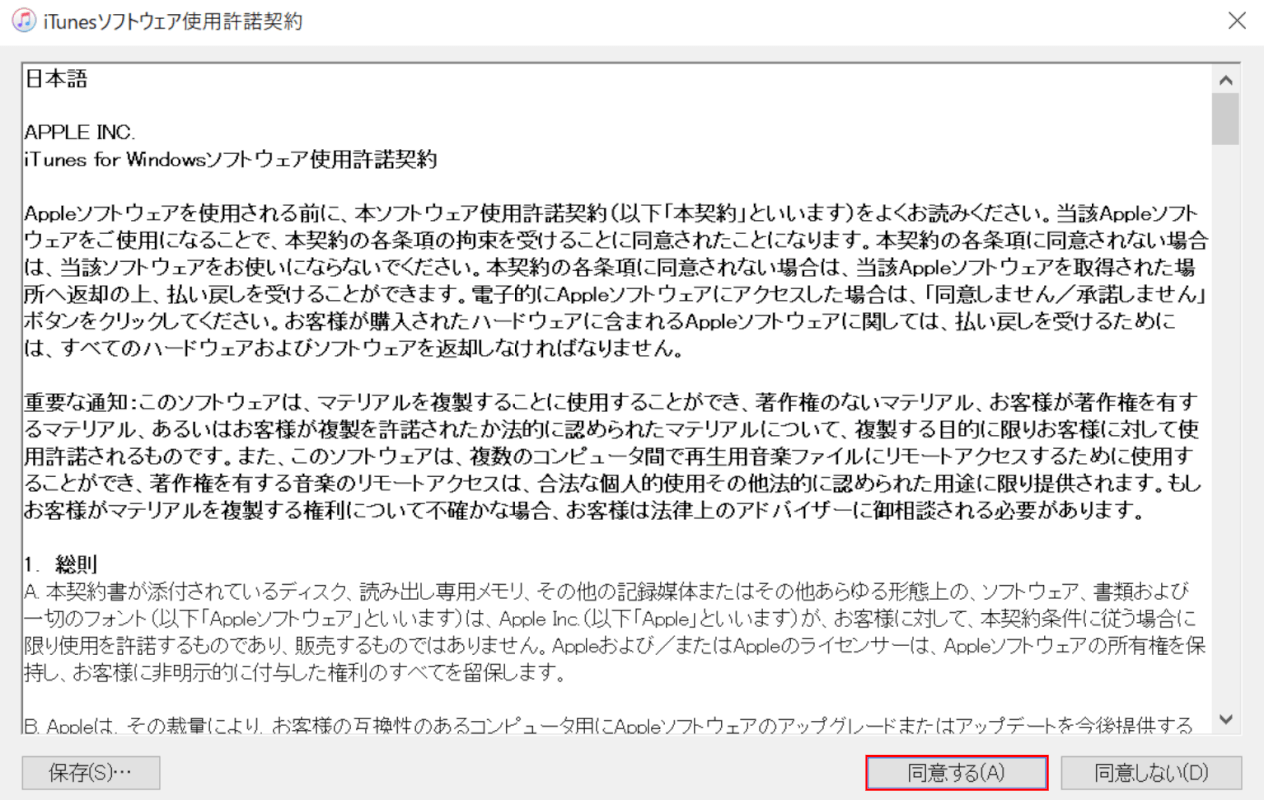Select the 日本語 heading text
The height and width of the screenshot is (800, 1264).
pos(50,78)
